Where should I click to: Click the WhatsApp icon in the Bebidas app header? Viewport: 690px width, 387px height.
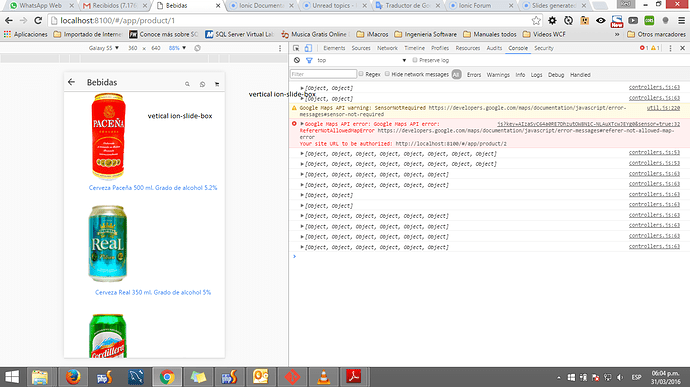(202, 84)
